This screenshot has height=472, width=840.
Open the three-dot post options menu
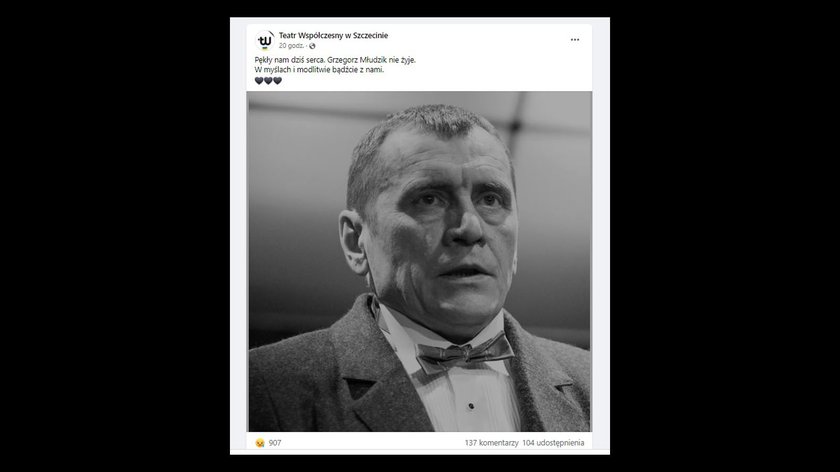(x=575, y=40)
